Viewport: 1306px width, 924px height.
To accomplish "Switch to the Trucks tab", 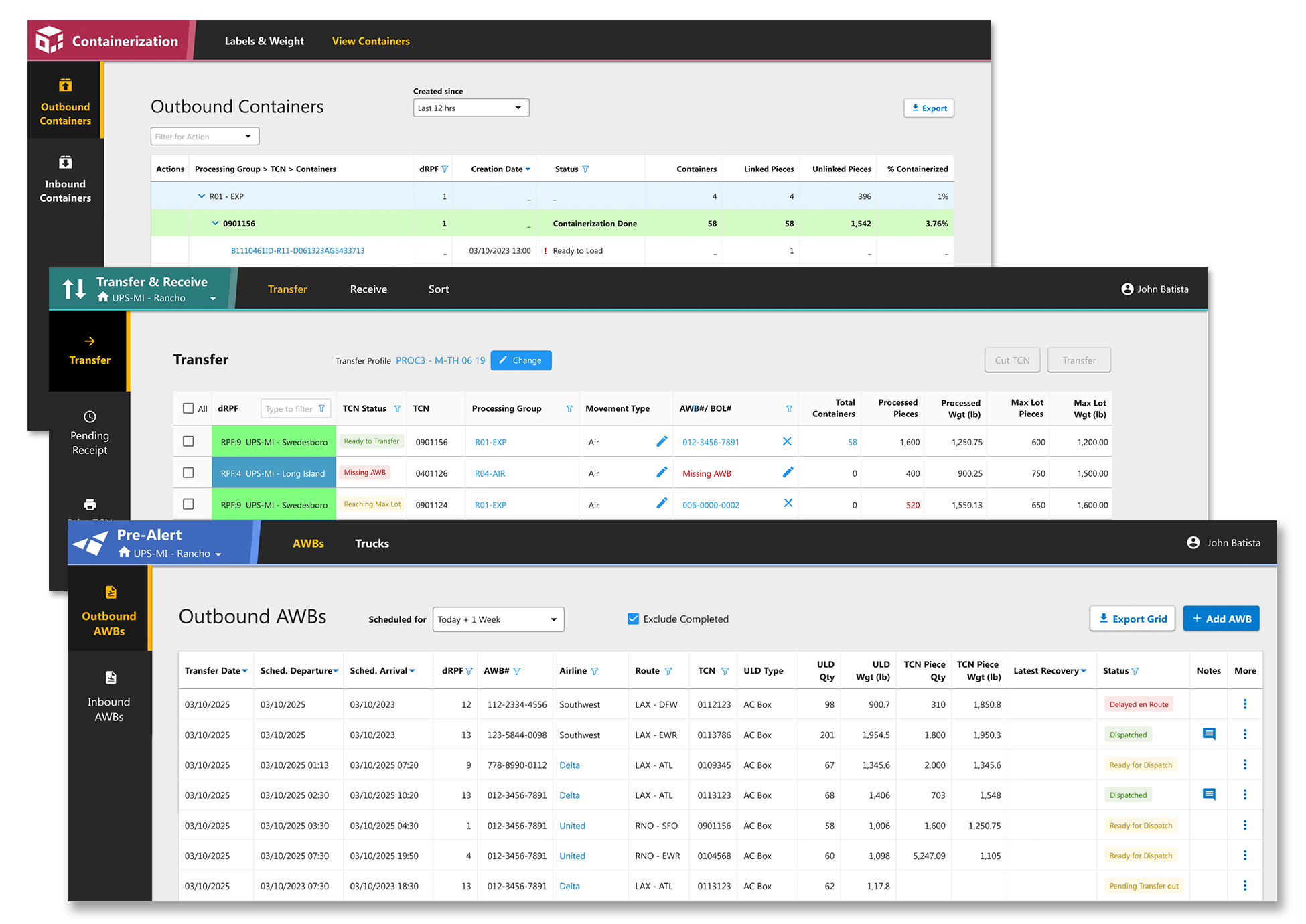I will [372, 544].
